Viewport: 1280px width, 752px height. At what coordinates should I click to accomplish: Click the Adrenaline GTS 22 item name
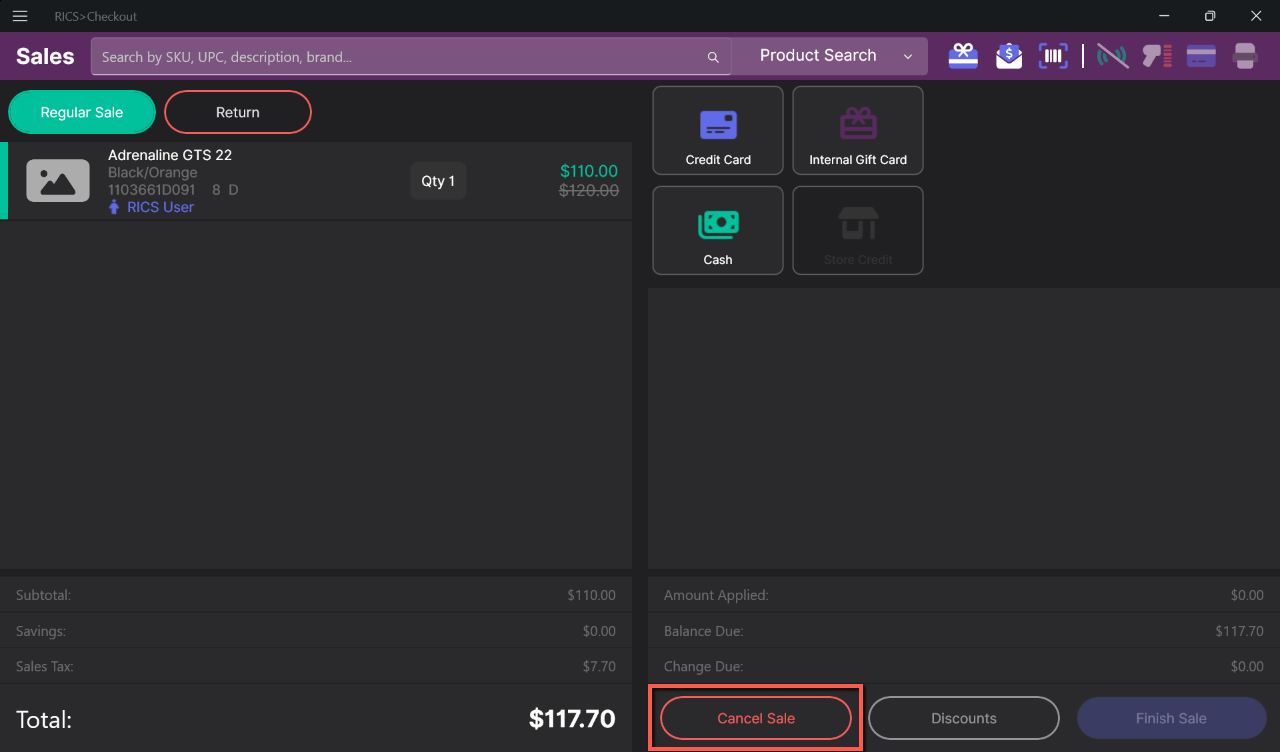click(170, 155)
